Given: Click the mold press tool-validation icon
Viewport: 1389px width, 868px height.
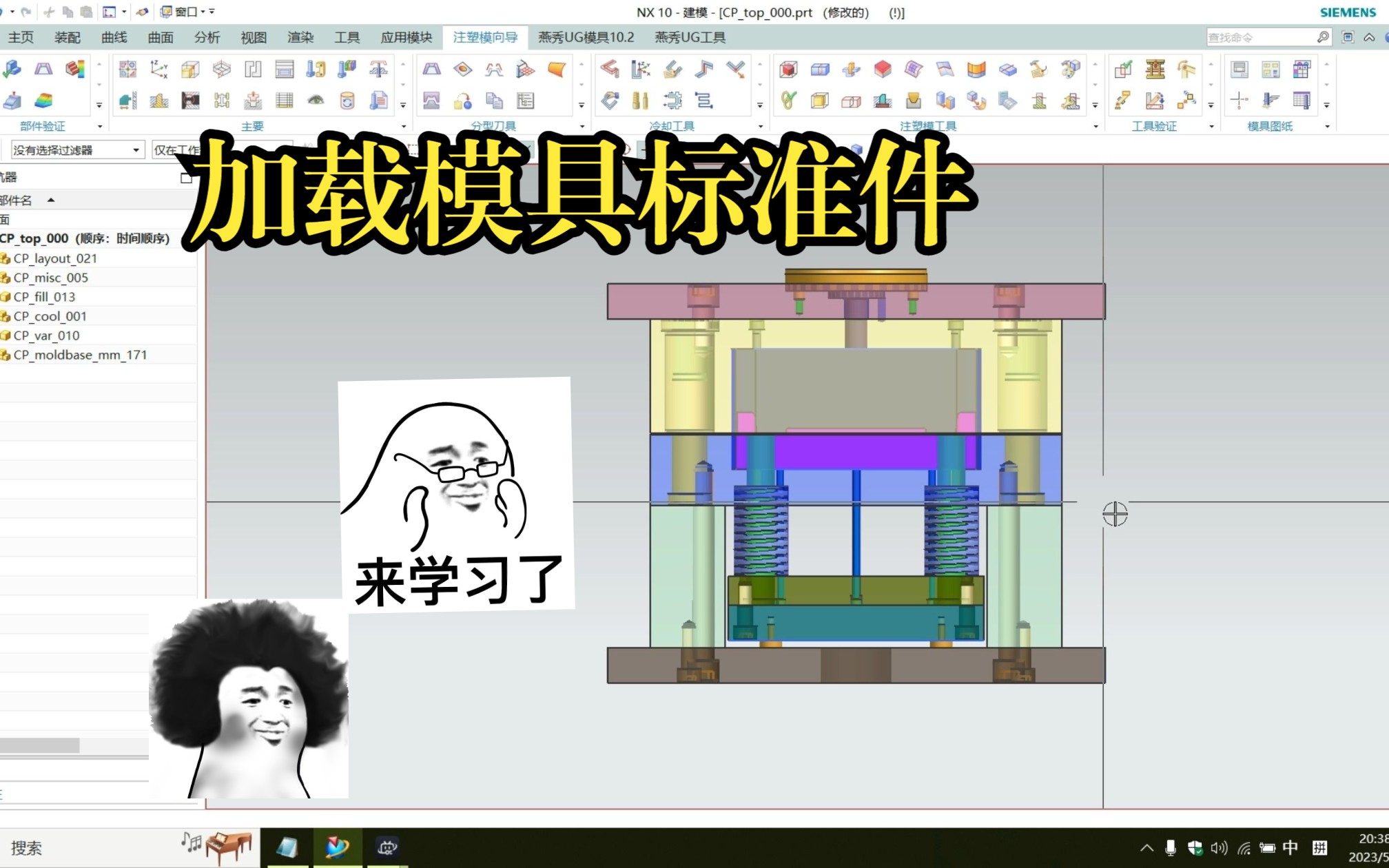Looking at the screenshot, I should point(1155,69).
